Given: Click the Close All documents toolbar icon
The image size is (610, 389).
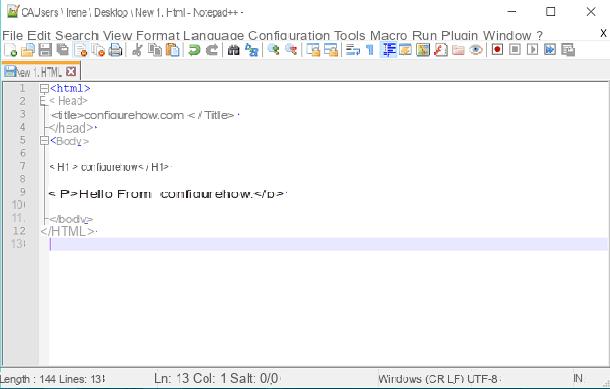Looking at the screenshot, I should pyautogui.click(x=98, y=50).
